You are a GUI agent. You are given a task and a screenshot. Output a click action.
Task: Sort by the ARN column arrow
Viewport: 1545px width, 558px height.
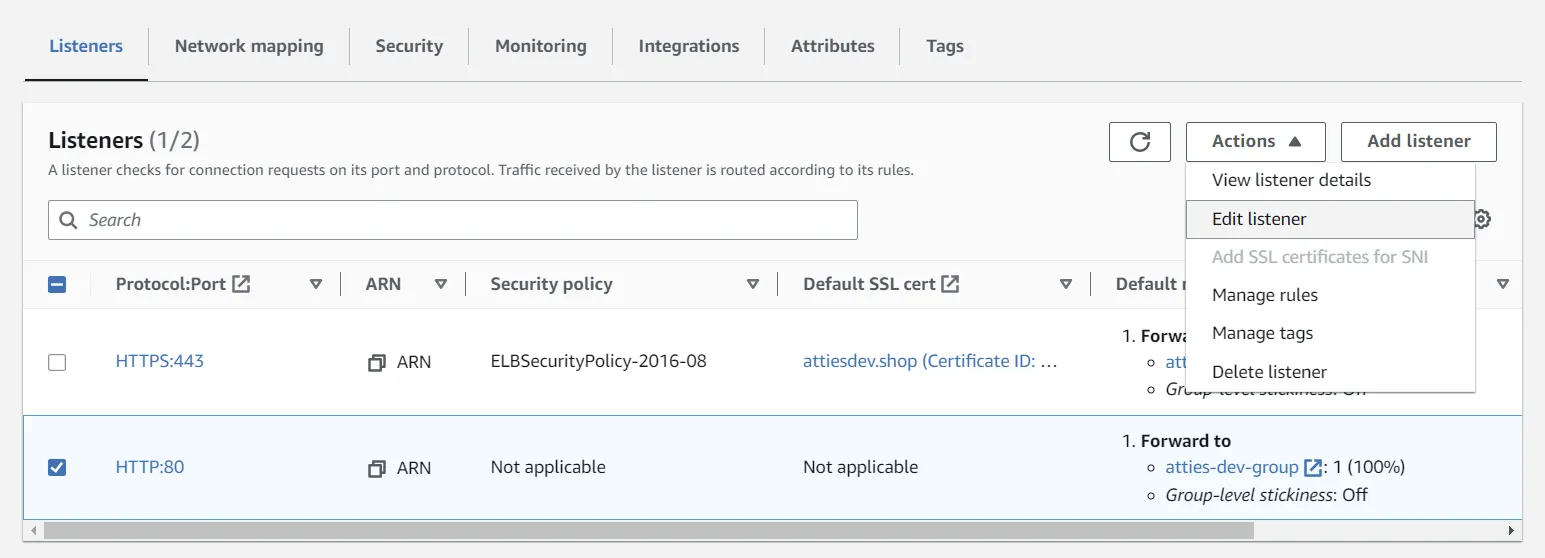click(441, 284)
